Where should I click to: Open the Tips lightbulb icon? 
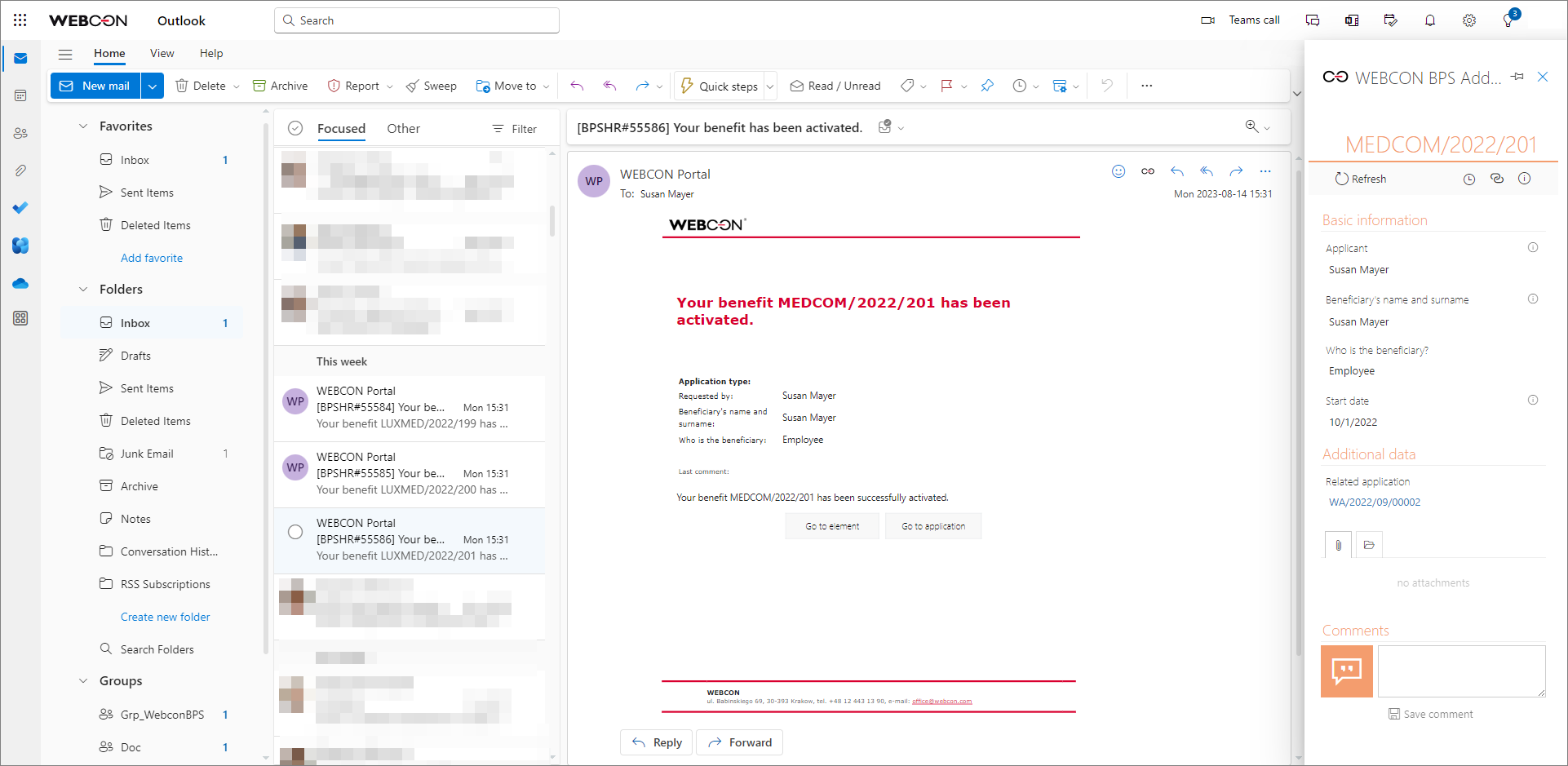(1508, 20)
